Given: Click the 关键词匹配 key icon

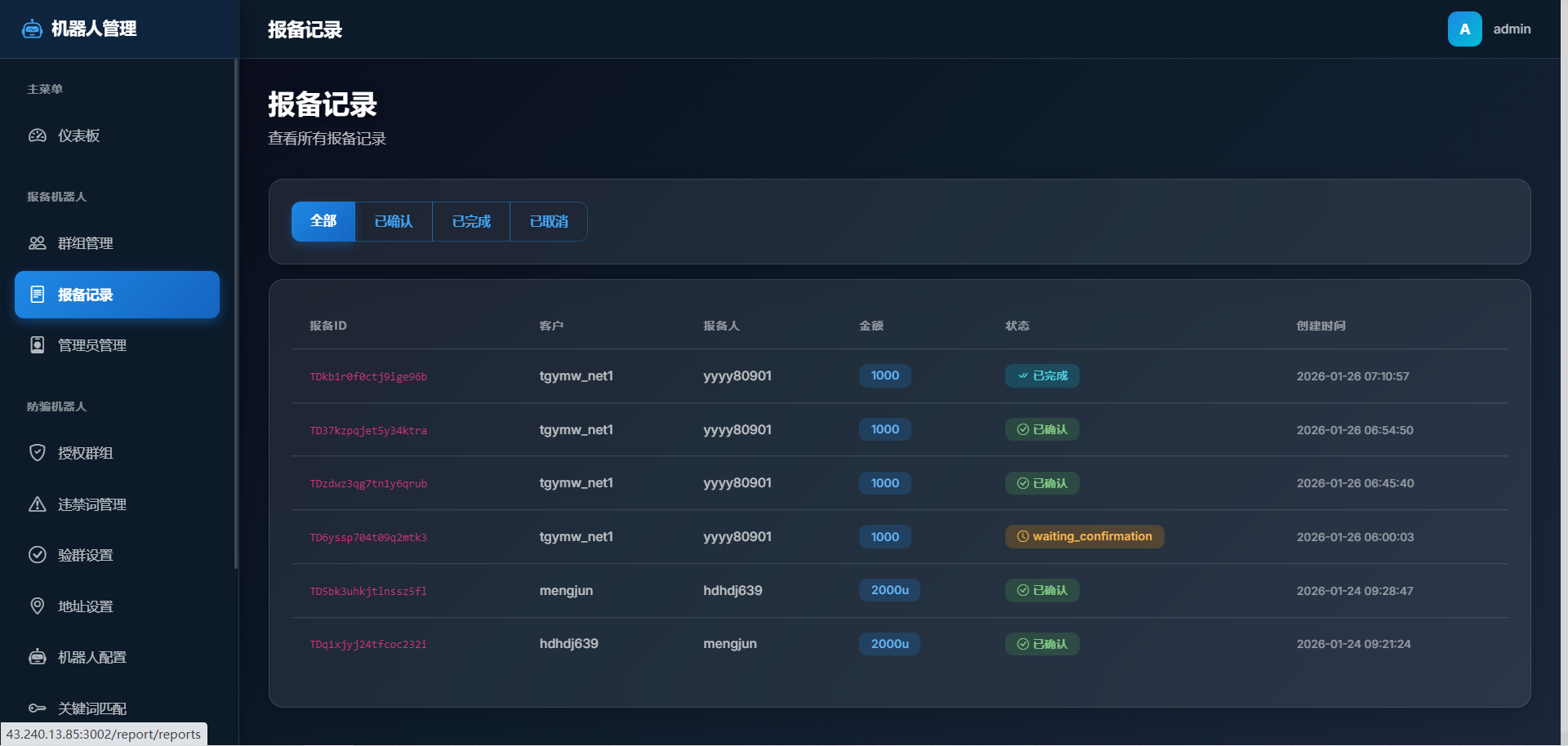Looking at the screenshot, I should pyautogui.click(x=38, y=708).
